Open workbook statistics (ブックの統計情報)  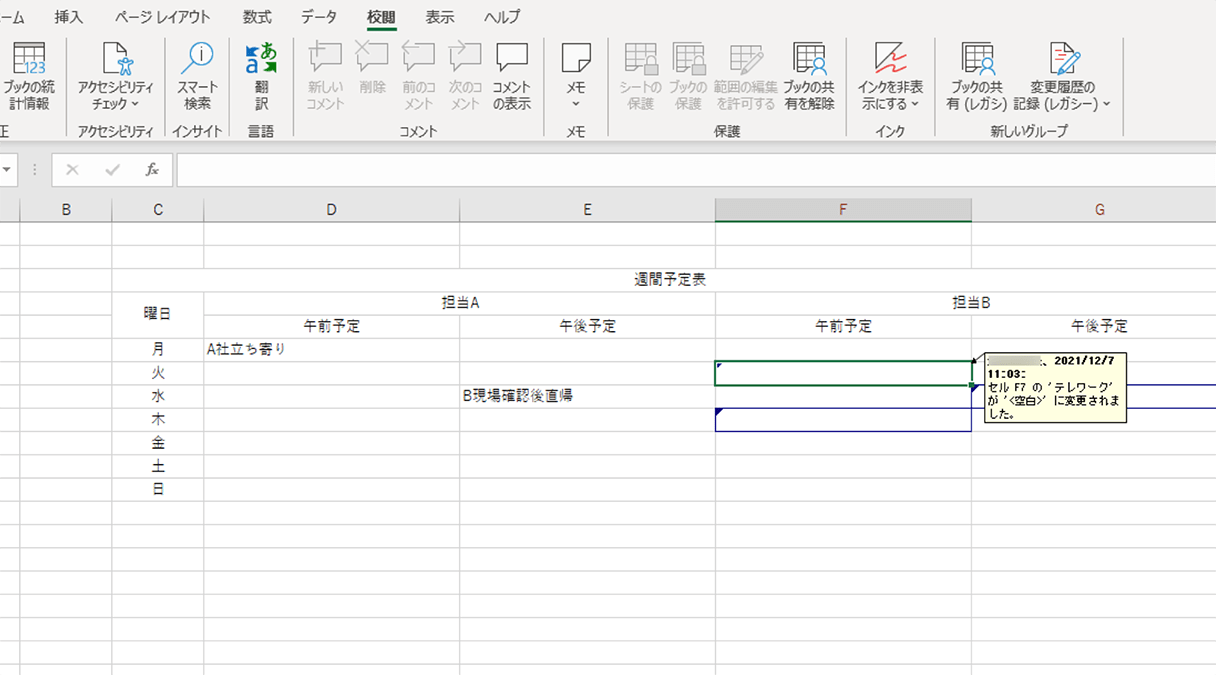[x=27, y=77]
